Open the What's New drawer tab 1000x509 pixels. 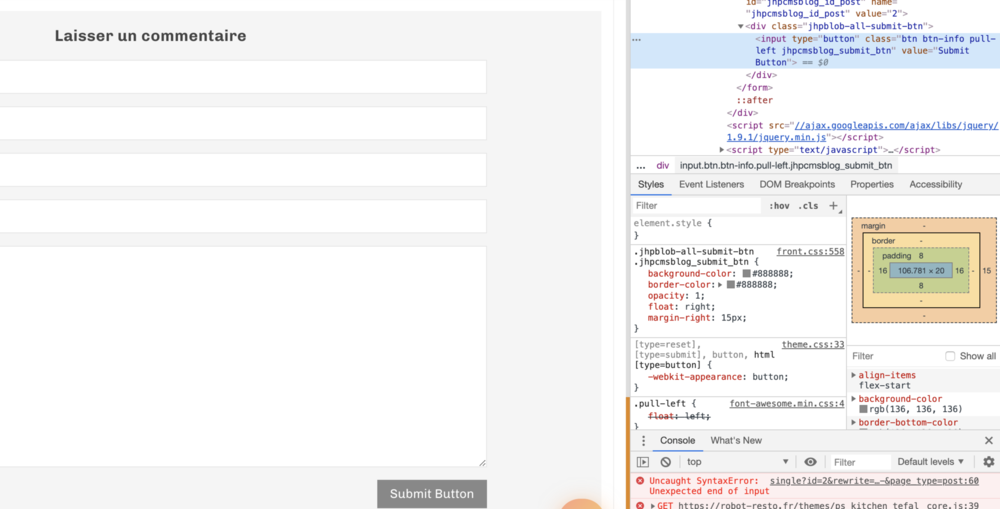pyautogui.click(x=735, y=440)
